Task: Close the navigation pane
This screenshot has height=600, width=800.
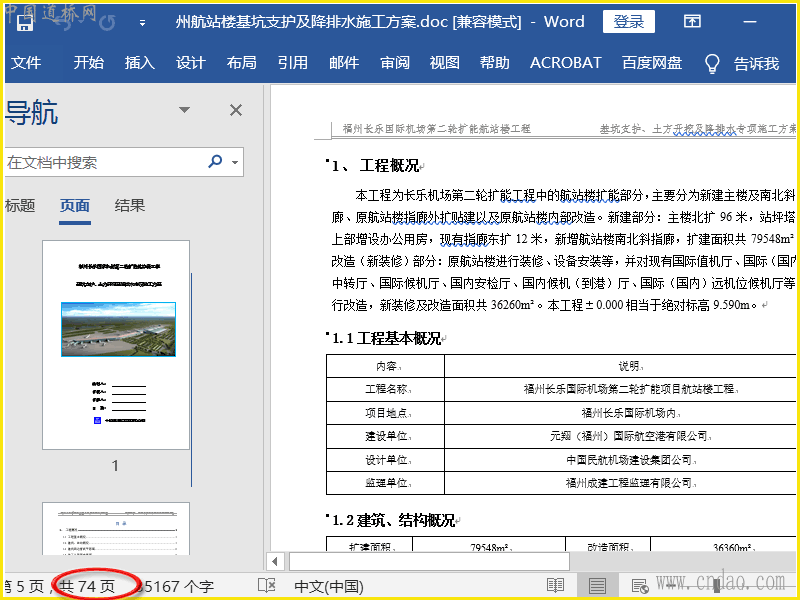Action: (236, 111)
